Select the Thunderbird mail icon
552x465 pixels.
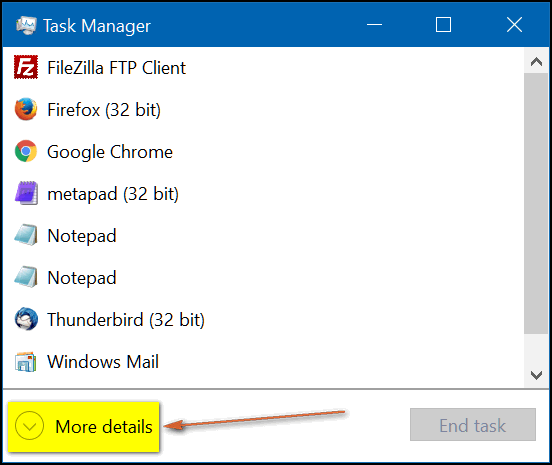26,319
